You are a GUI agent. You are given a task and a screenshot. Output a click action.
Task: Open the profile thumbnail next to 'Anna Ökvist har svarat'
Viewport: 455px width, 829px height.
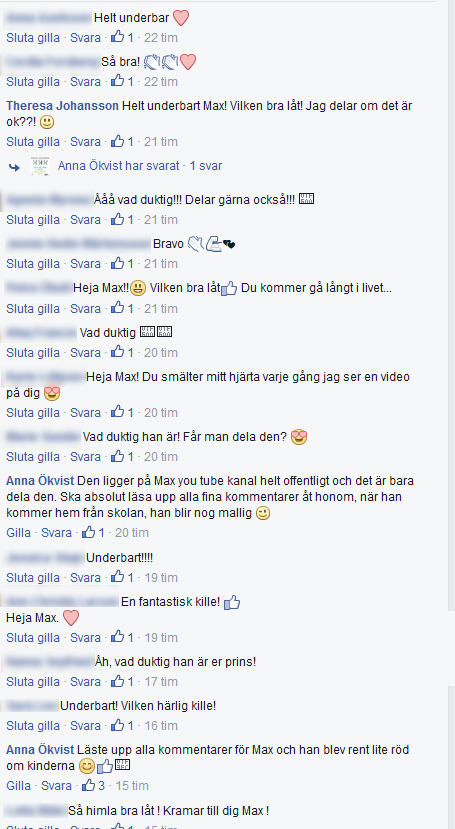[x=40, y=166]
